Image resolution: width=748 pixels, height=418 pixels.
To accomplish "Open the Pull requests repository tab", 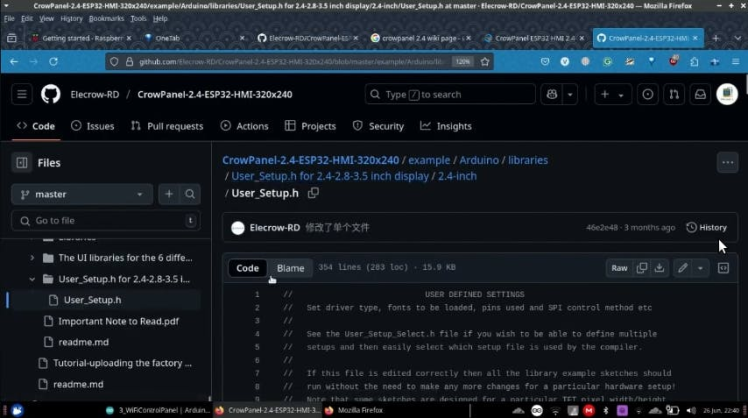I will [167, 126].
